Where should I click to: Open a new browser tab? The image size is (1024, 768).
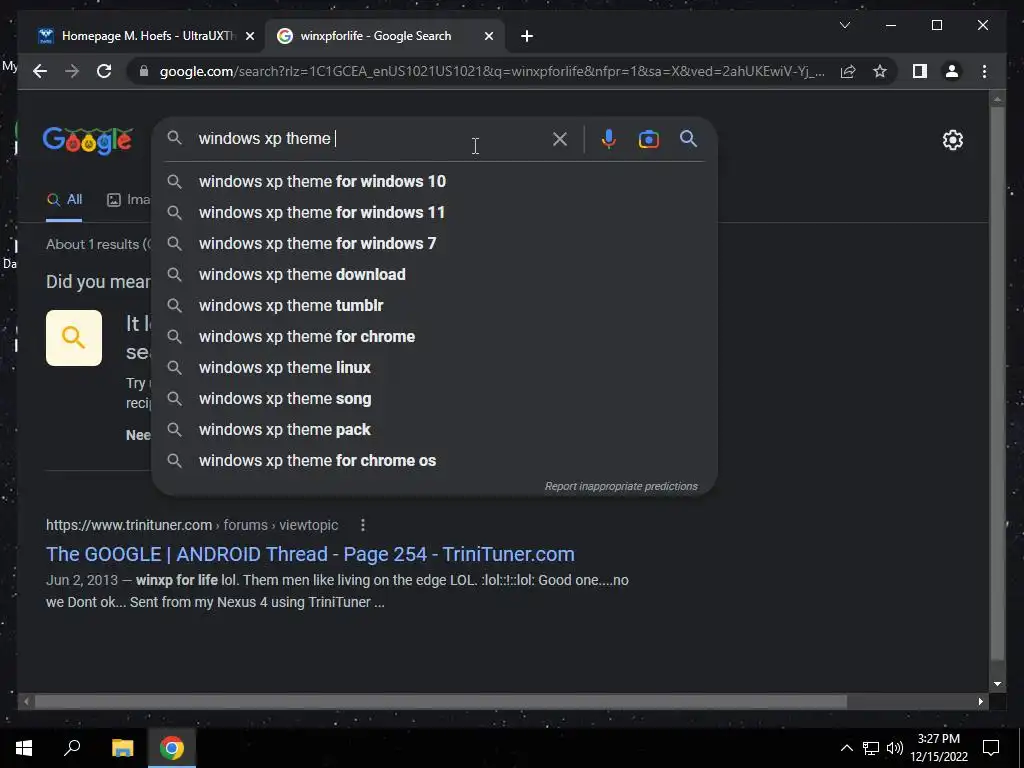pos(526,36)
